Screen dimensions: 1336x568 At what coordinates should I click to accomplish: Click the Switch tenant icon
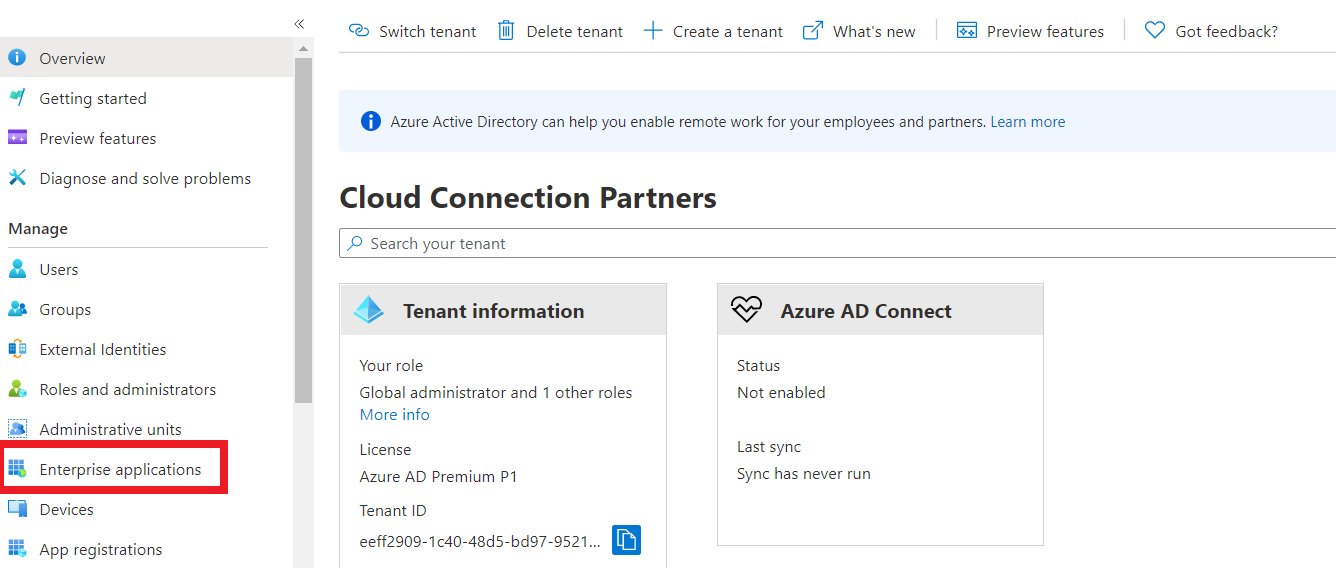point(359,31)
